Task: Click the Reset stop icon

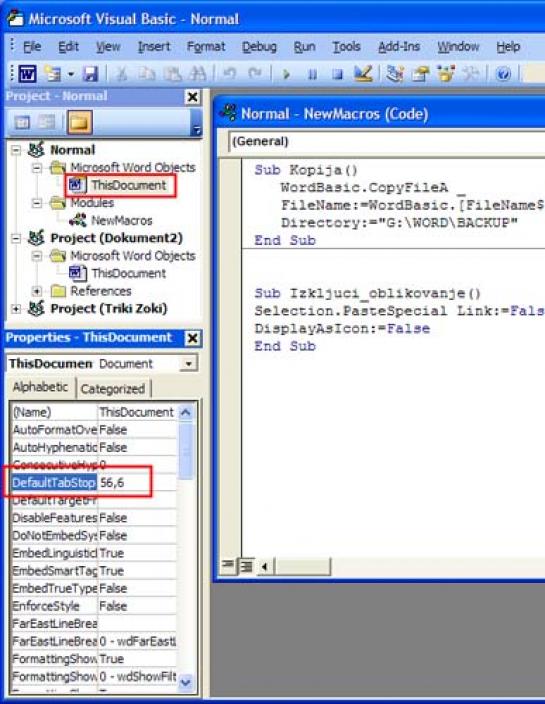Action: tap(338, 74)
